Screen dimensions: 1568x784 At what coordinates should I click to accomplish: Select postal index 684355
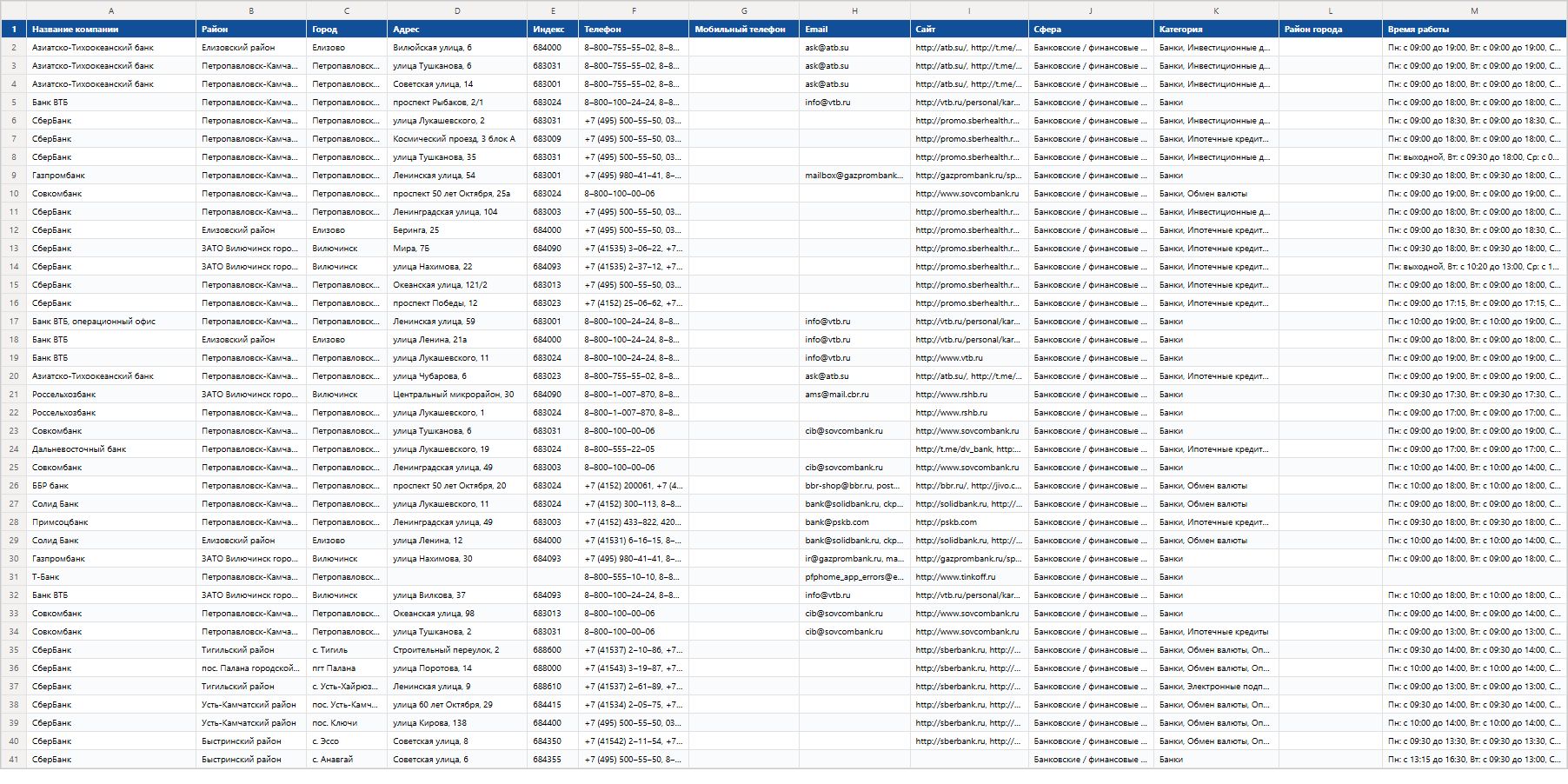coord(553,760)
